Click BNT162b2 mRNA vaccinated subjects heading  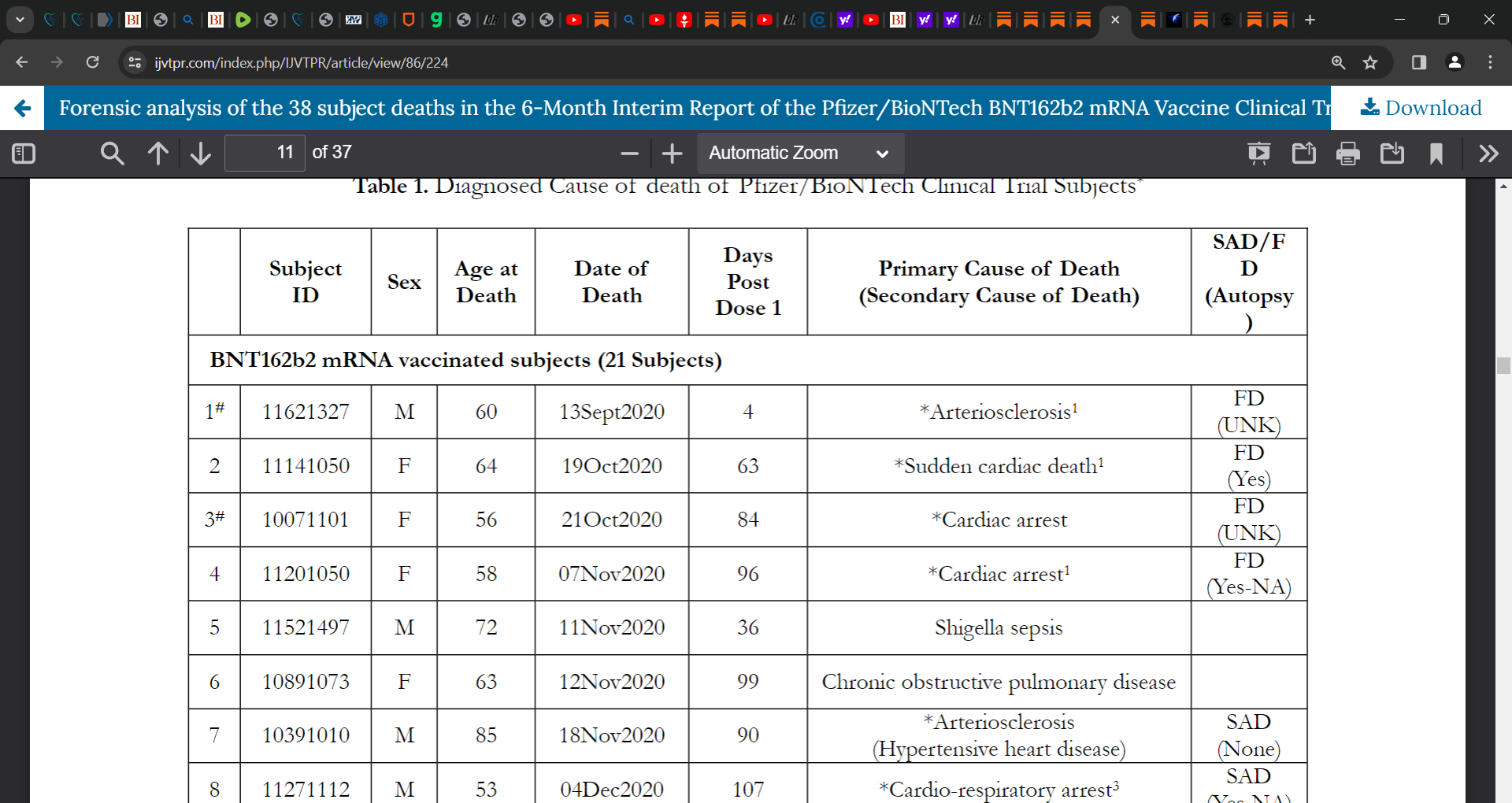[x=465, y=360]
